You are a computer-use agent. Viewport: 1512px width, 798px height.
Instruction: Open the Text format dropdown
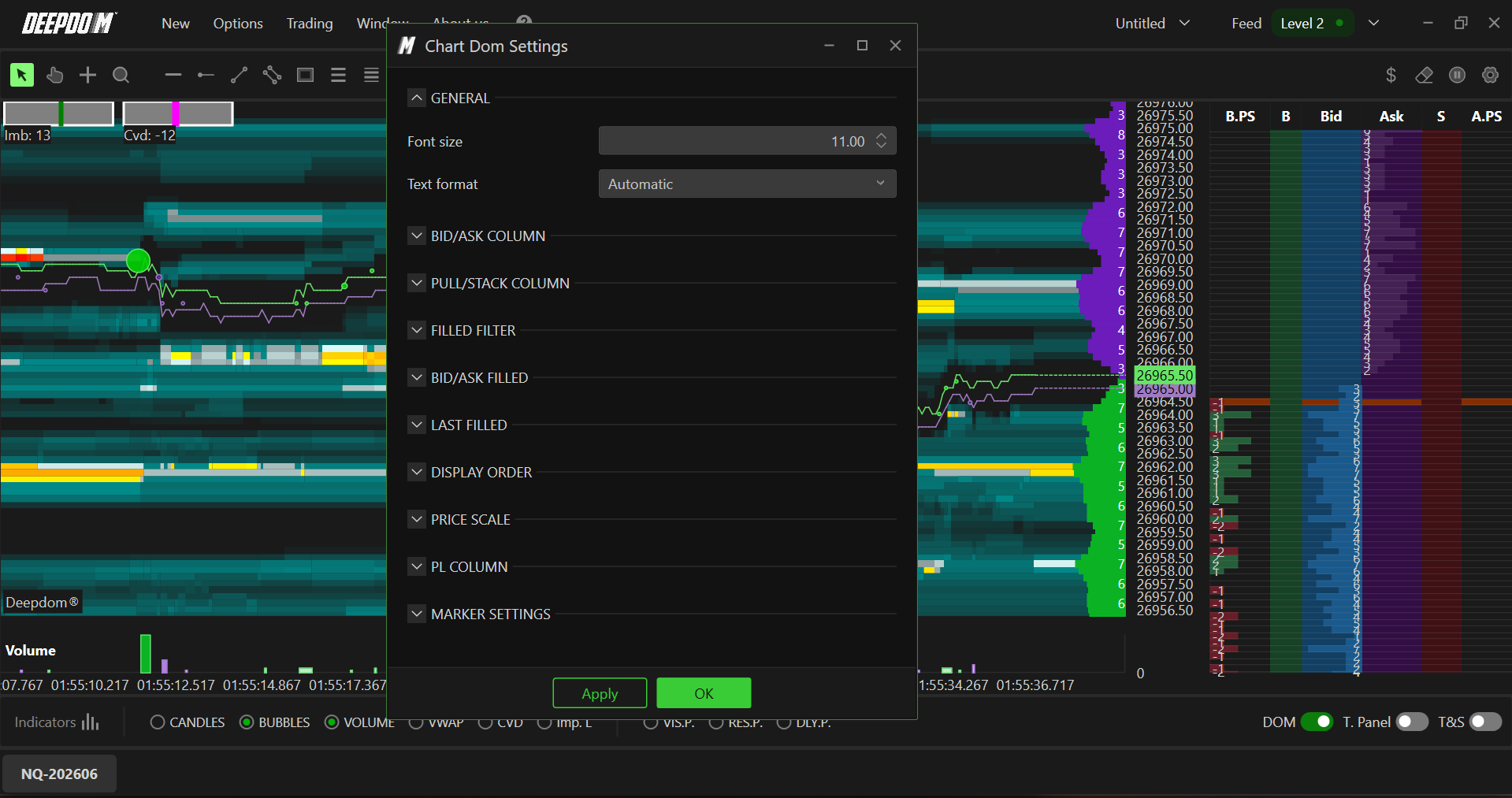point(747,184)
